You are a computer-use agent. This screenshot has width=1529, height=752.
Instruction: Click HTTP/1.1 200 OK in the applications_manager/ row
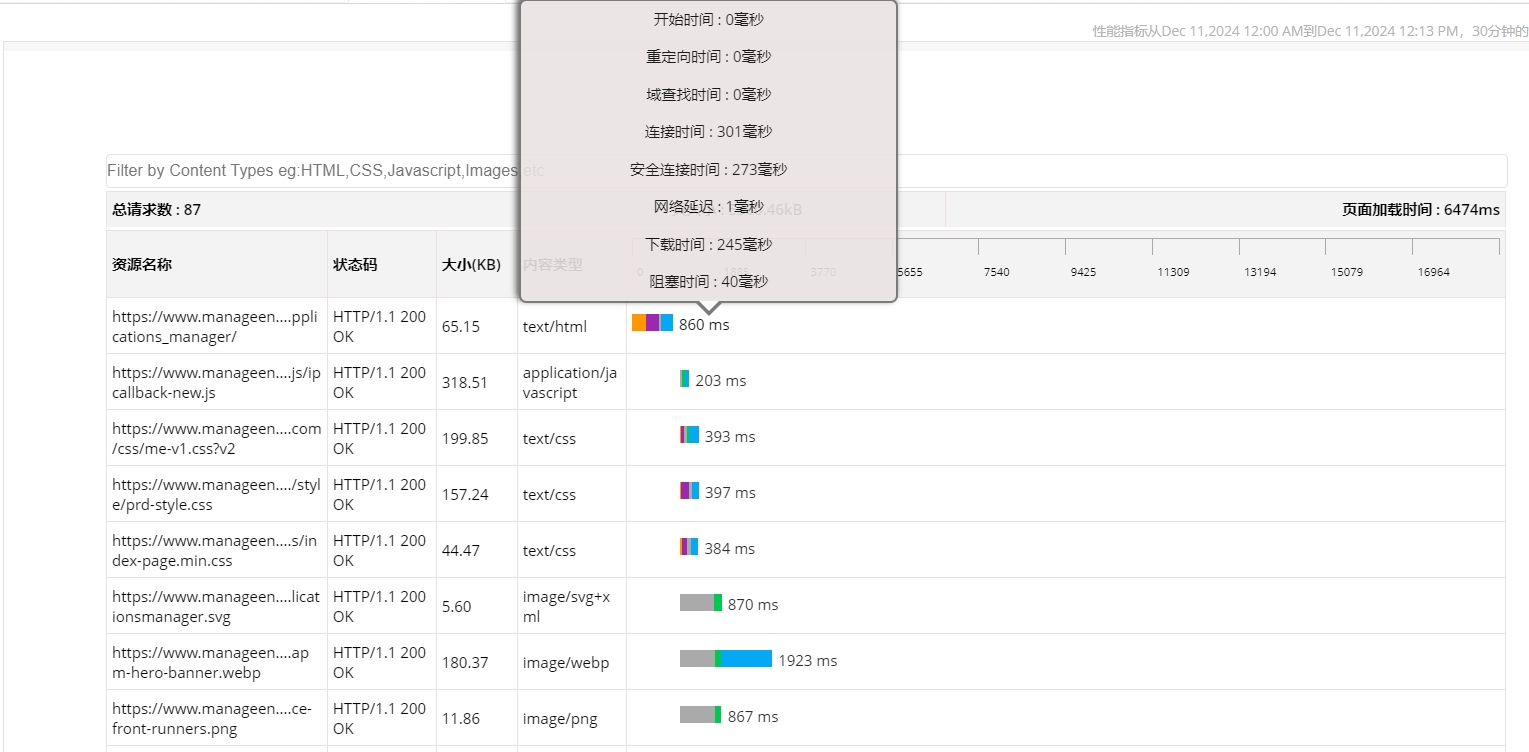[x=380, y=326]
